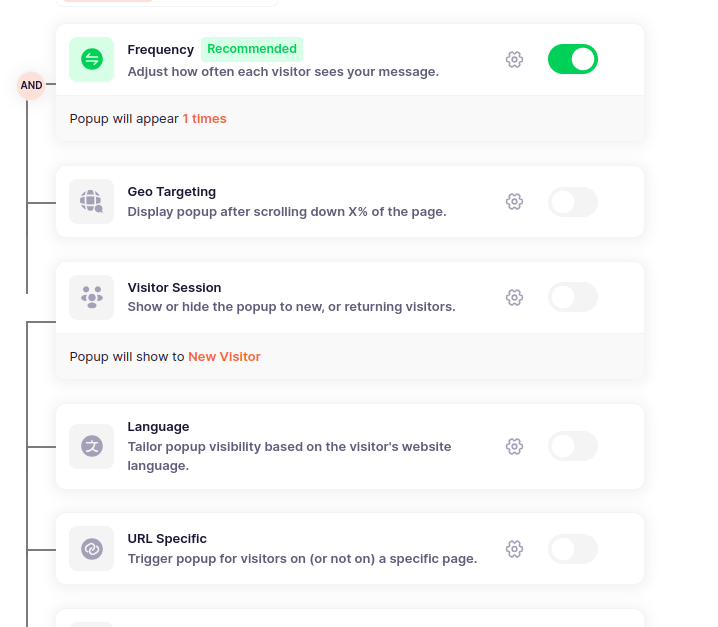
Task: Enable the Geo Targeting toggle
Action: tap(573, 202)
